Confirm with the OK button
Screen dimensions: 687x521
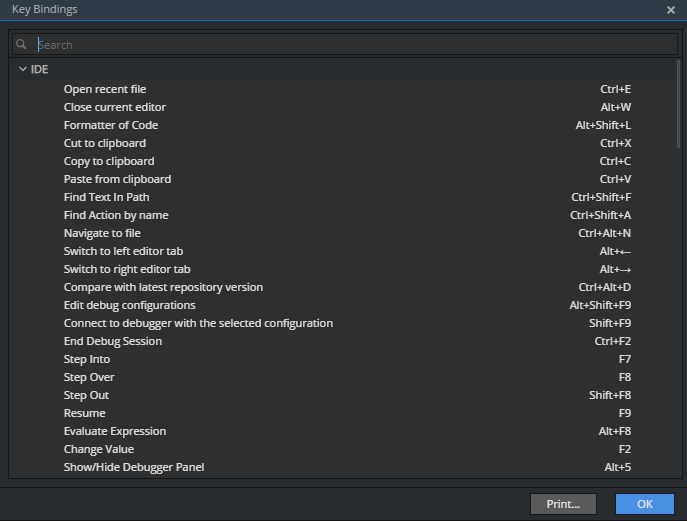pyautogui.click(x=645, y=504)
